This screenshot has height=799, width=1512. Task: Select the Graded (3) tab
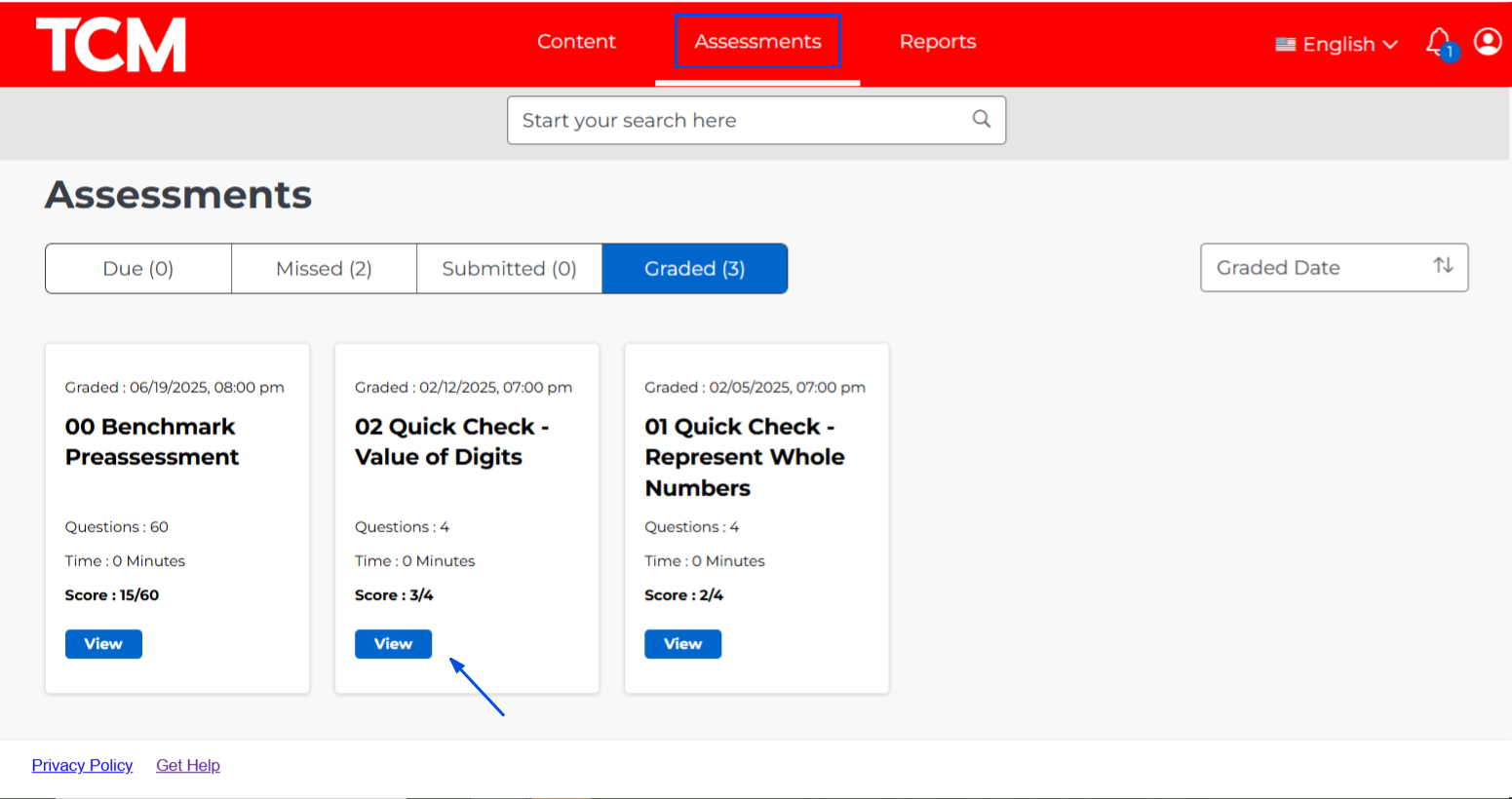pyautogui.click(x=694, y=269)
